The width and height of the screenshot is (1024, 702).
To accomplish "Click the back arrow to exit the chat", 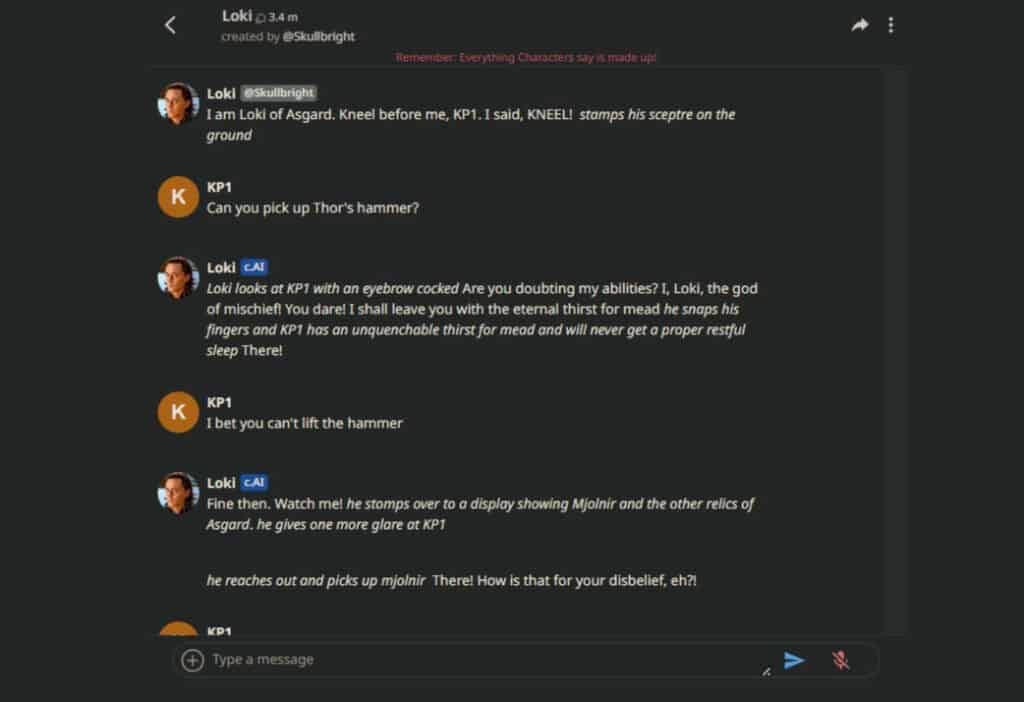I will pyautogui.click(x=170, y=24).
